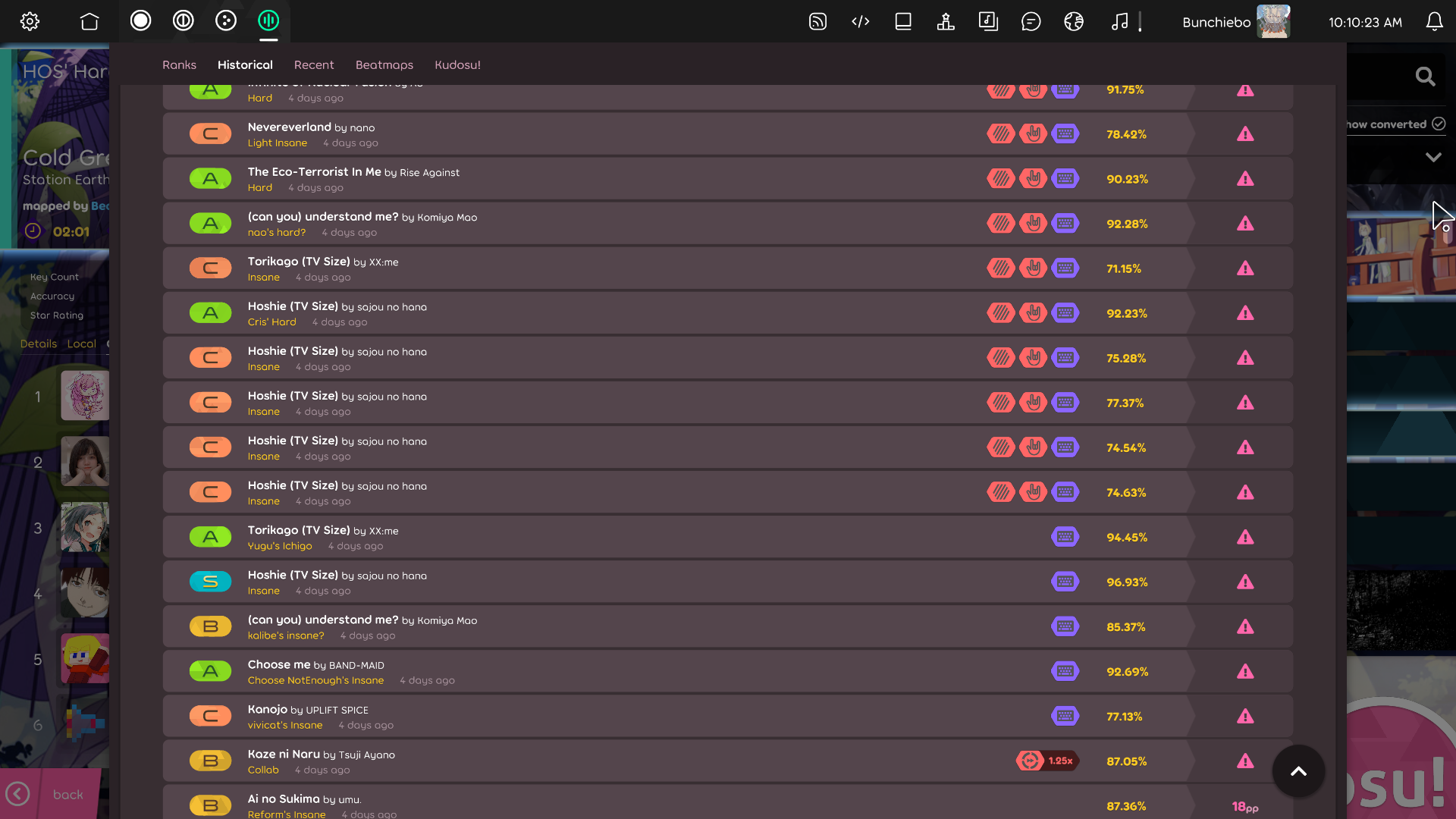Open the settings gear in top bar
The width and height of the screenshot is (1456, 819).
point(30,21)
